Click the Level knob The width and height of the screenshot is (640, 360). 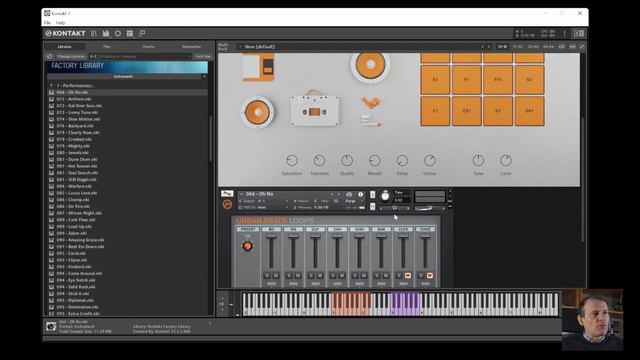click(506, 160)
